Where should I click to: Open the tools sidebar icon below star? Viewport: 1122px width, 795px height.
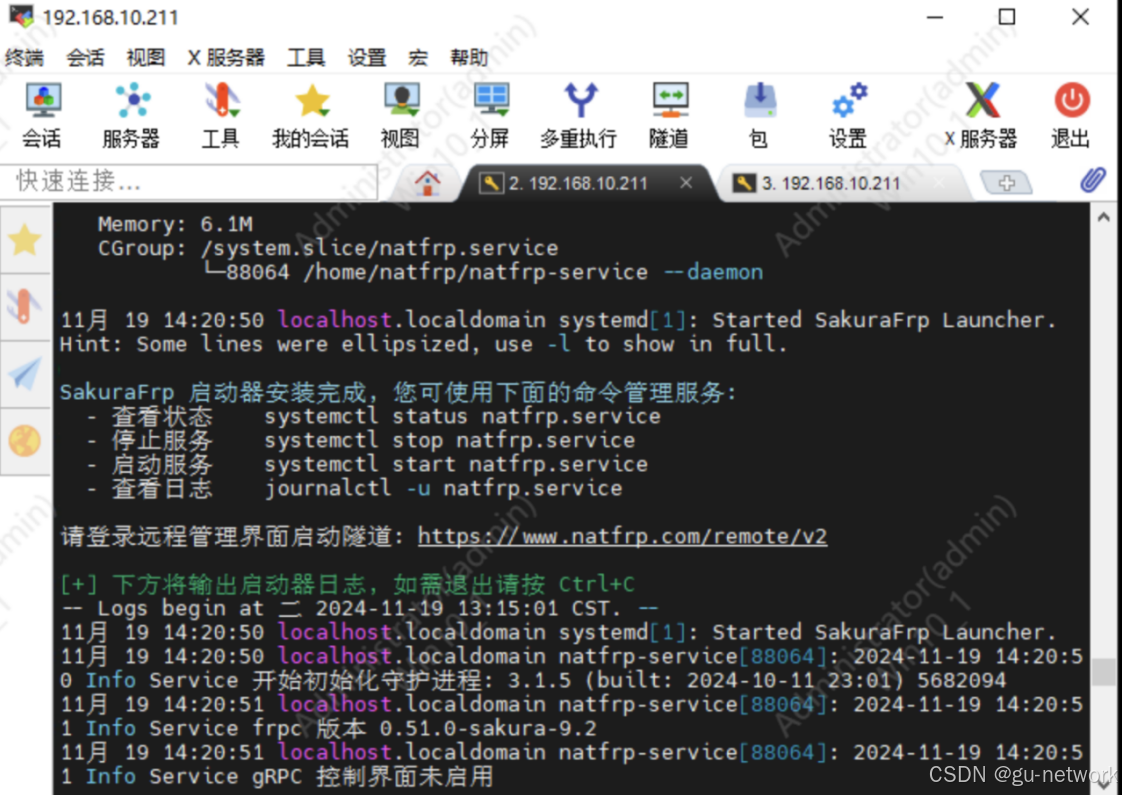click(x=25, y=306)
